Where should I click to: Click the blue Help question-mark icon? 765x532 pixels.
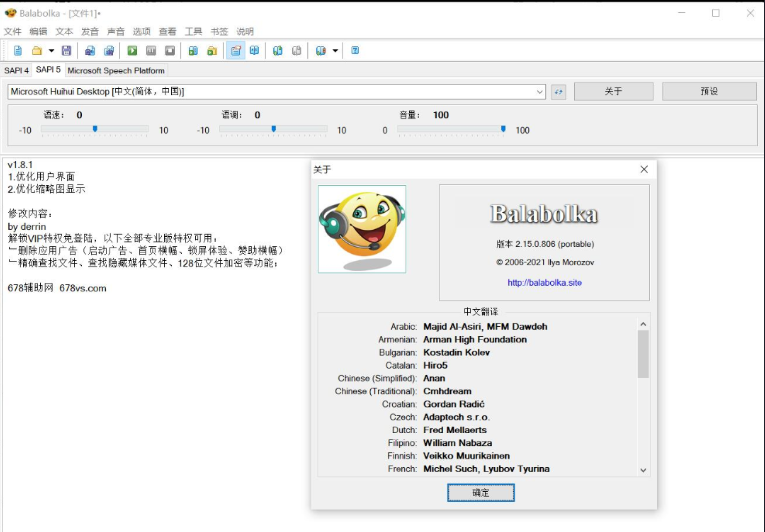coord(355,50)
